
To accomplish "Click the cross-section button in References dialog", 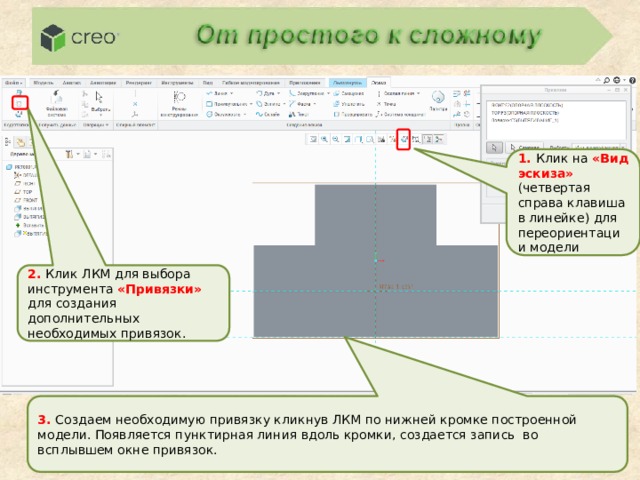I will pyautogui.click(x=525, y=147).
